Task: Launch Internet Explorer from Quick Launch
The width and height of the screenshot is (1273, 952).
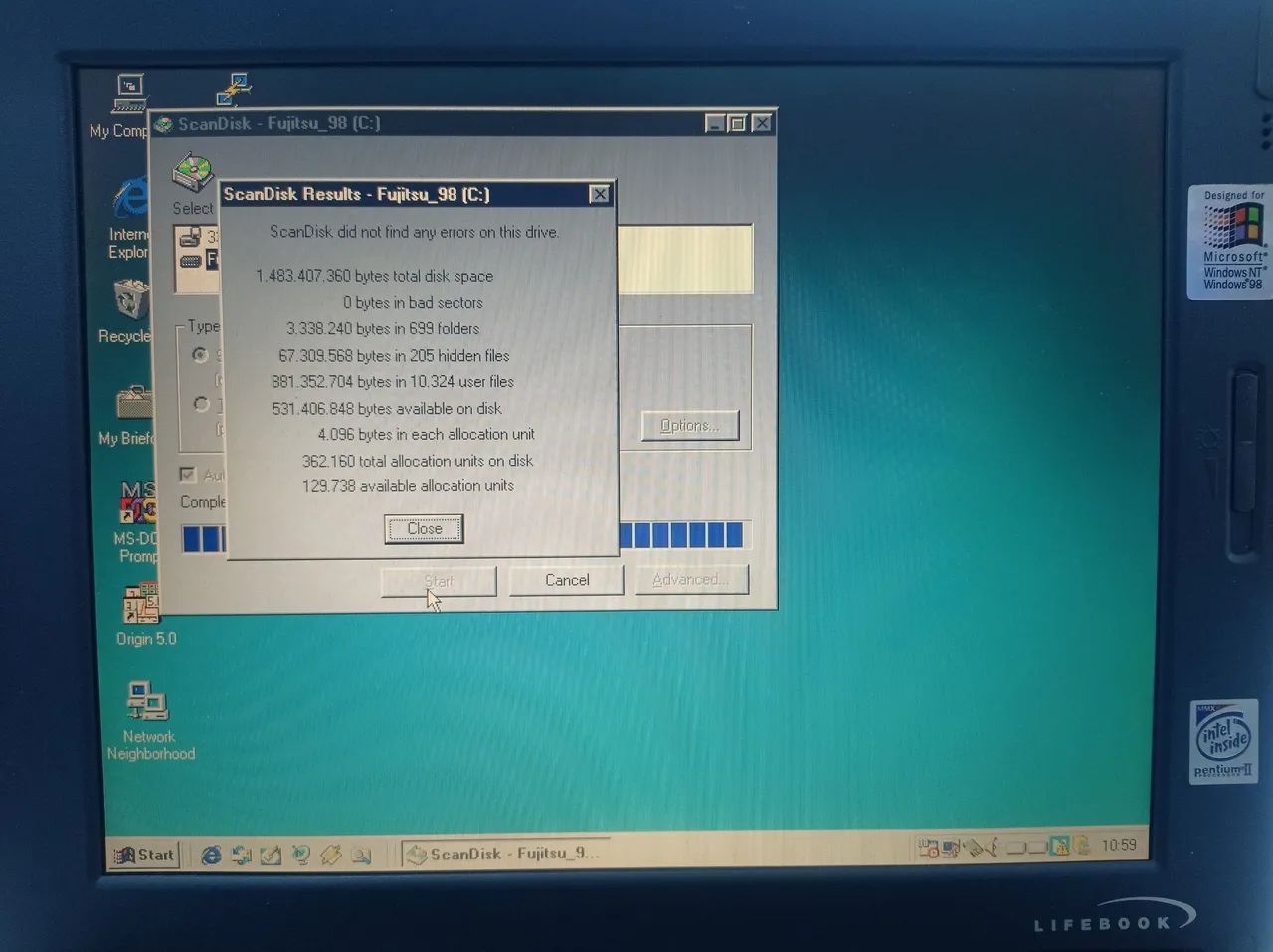Action: pyautogui.click(x=211, y=855)
